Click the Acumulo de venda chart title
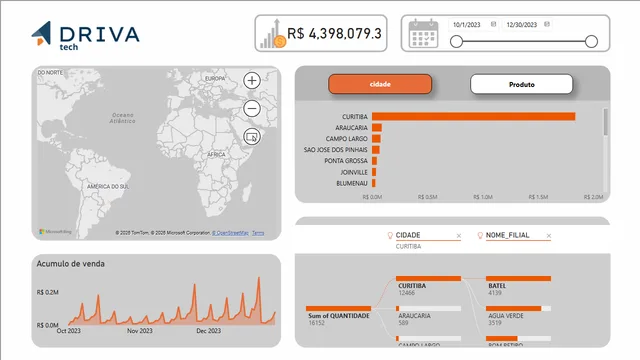 point(71,264)
